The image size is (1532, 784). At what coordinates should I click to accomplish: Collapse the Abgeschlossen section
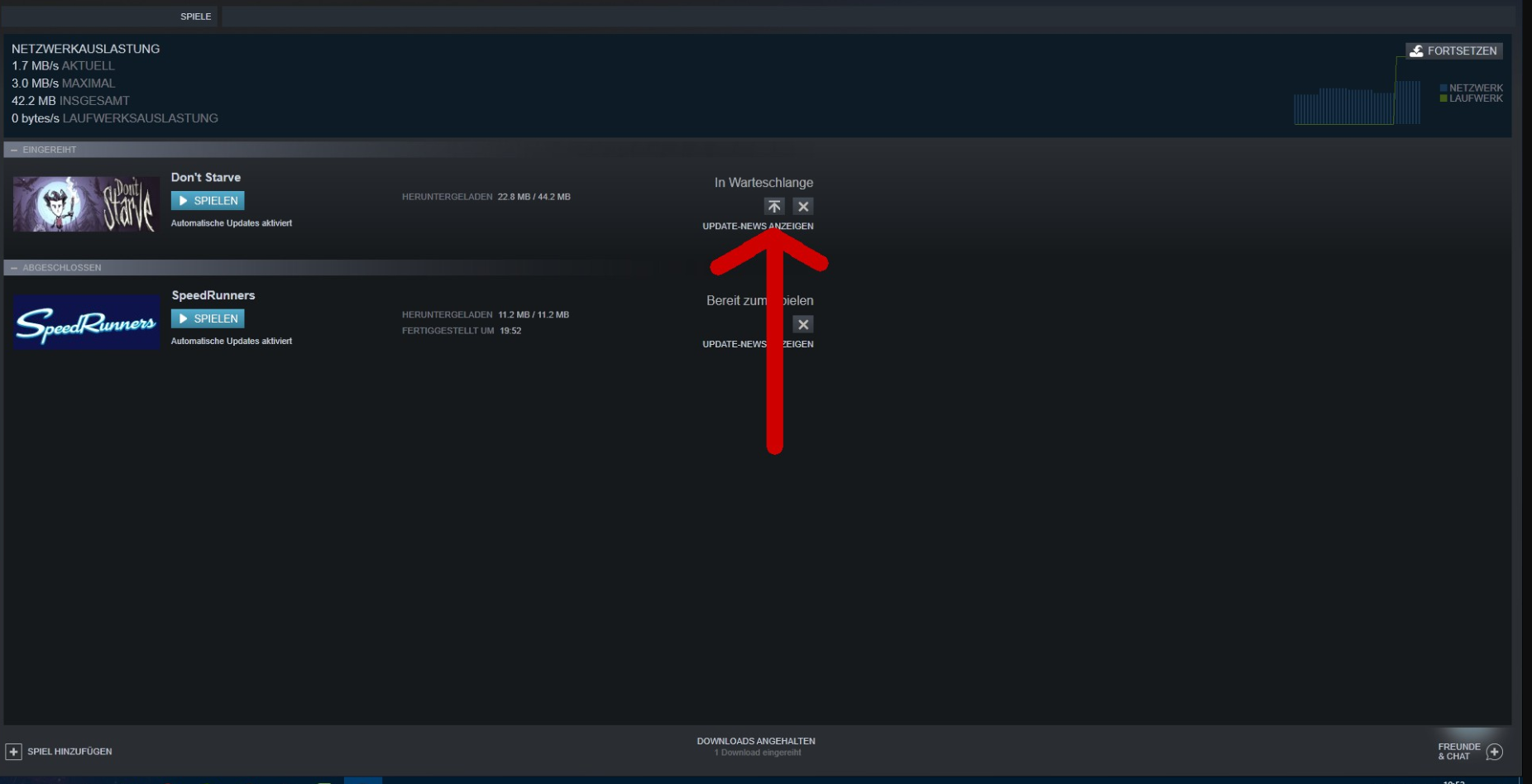14,268
